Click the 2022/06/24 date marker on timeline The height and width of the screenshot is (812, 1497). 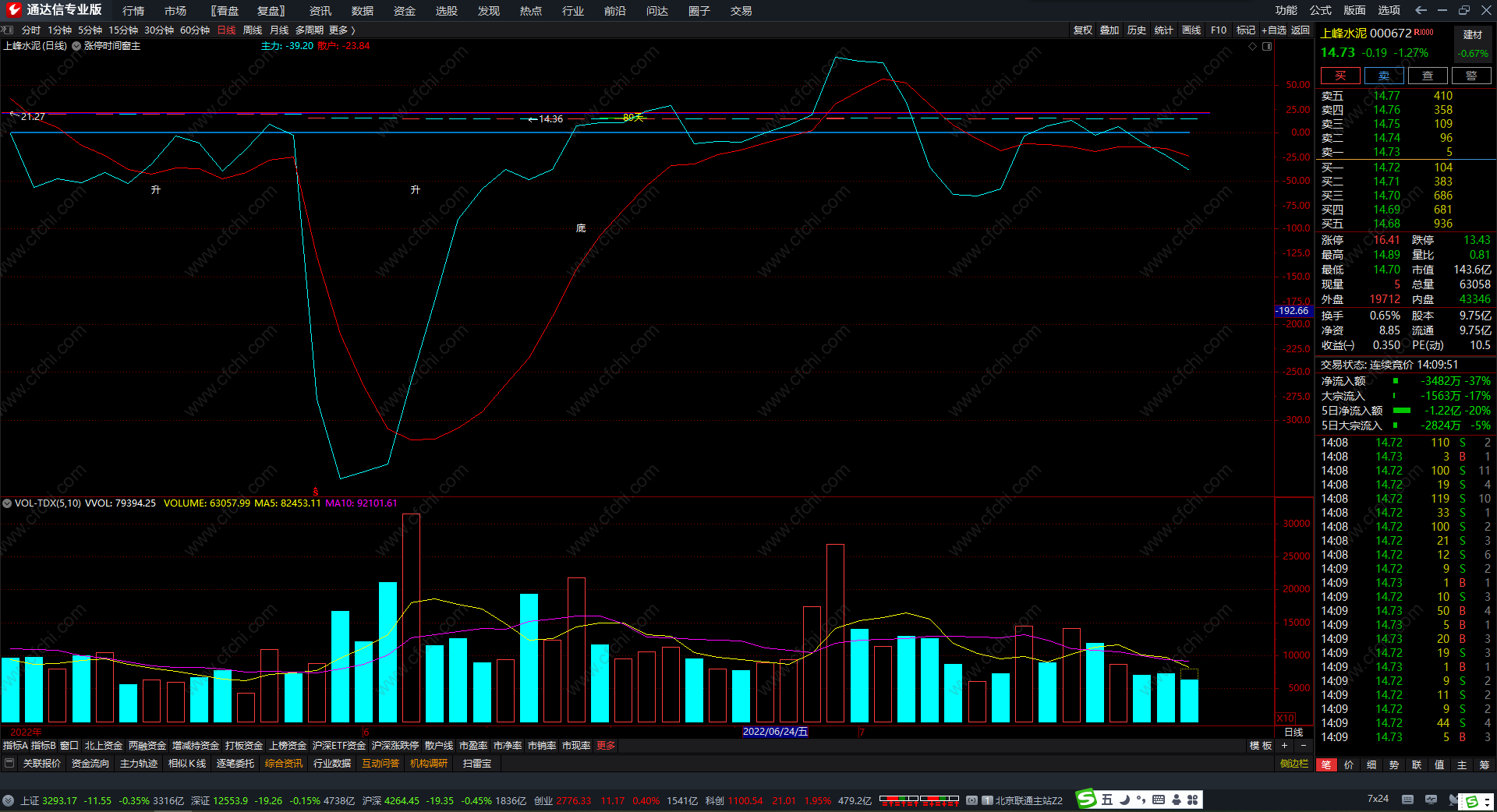[775, 732]
